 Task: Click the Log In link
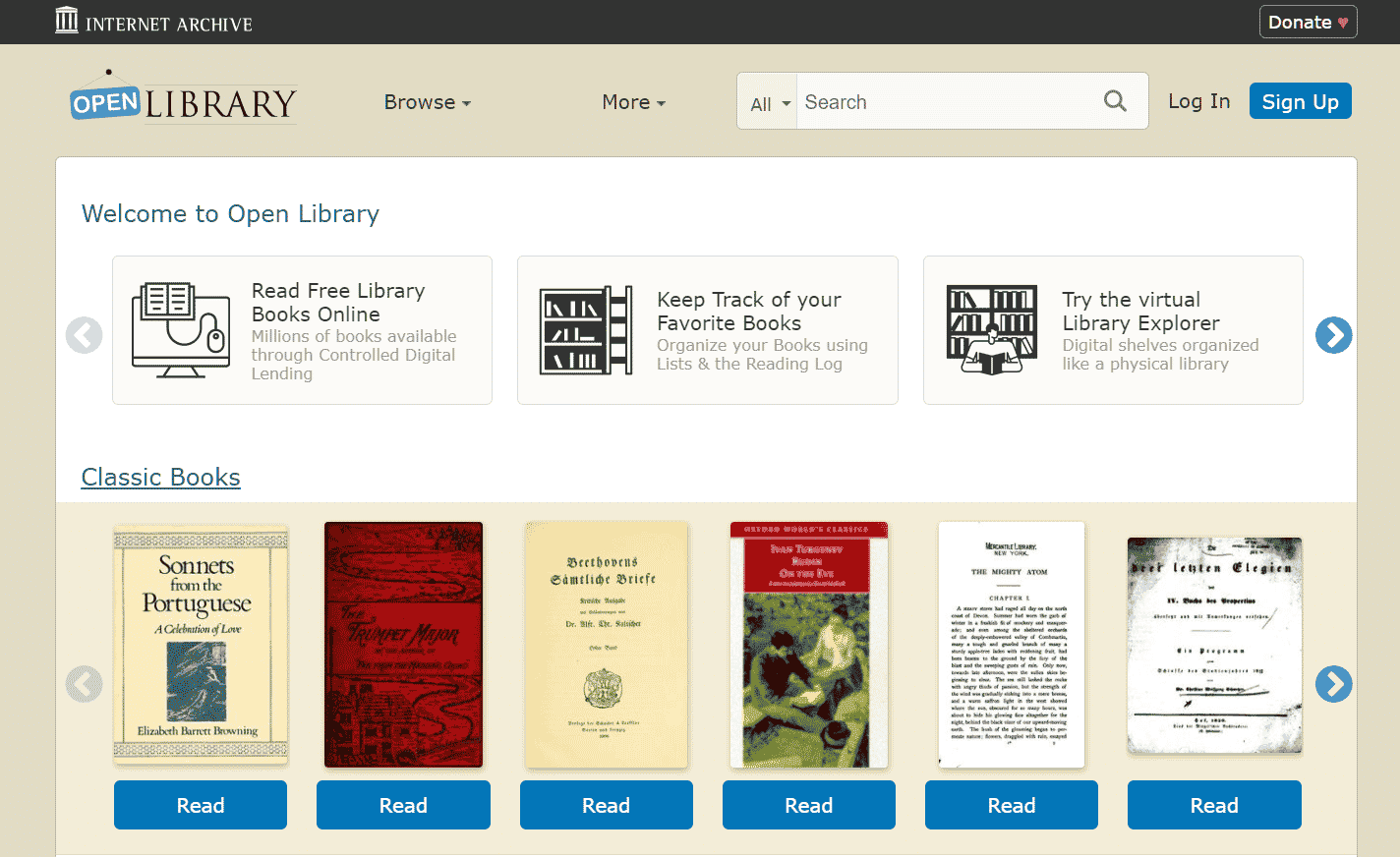pos(1198,101)
